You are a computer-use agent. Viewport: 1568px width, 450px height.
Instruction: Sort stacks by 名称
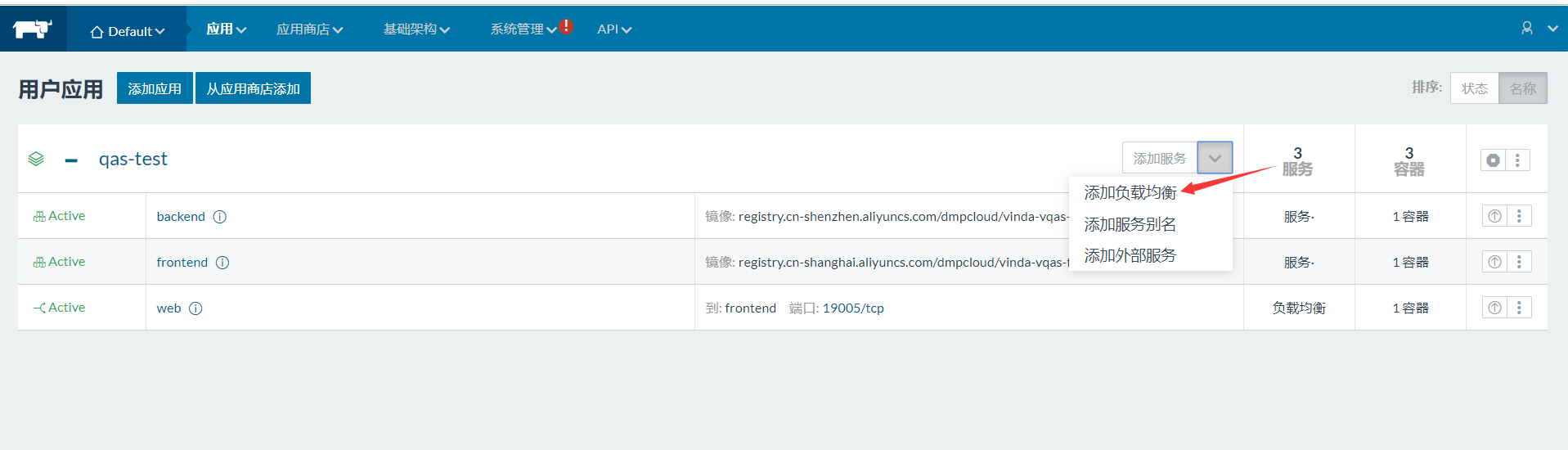point(1523,88)
